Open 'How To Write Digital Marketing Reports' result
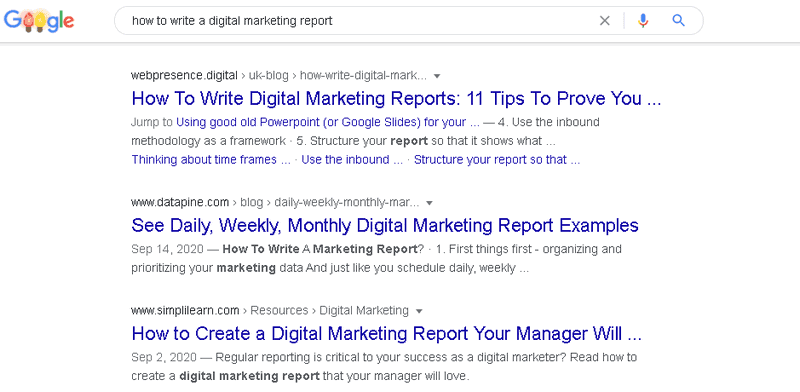 point(396,99)
